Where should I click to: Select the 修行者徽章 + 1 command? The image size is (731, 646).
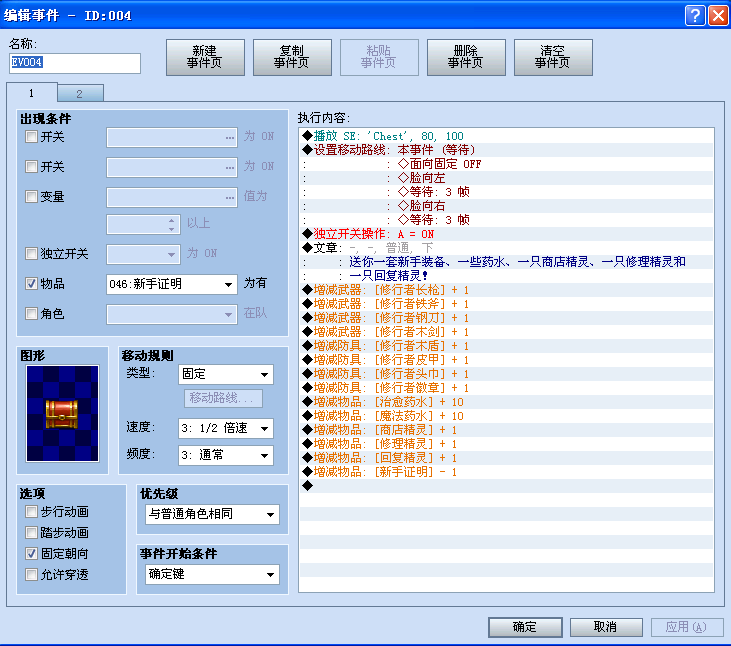[506, 388]
